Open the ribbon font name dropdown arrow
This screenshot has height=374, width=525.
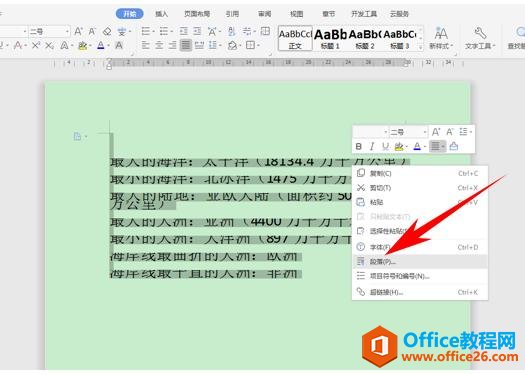pyautogui.click(x=25, y=32)
